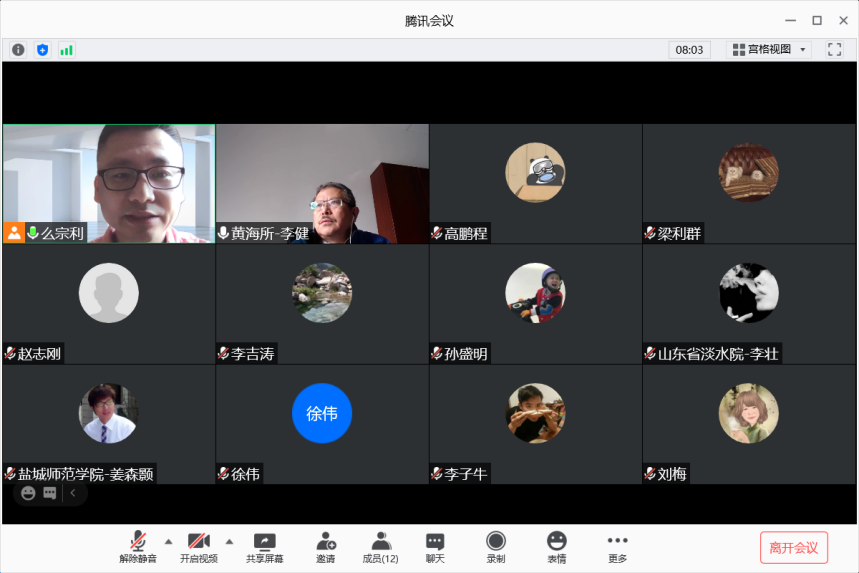Click 李吉涛 landscape avatar
The height and width of the screenshot is (573, 859).
(x=322, y=293)
